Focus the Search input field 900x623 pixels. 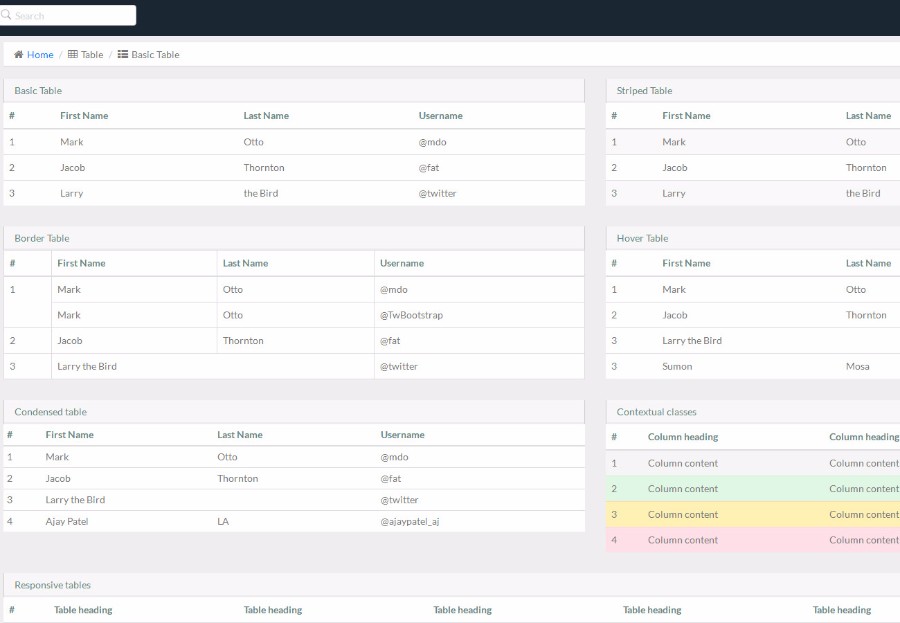(x=68, y=16)
